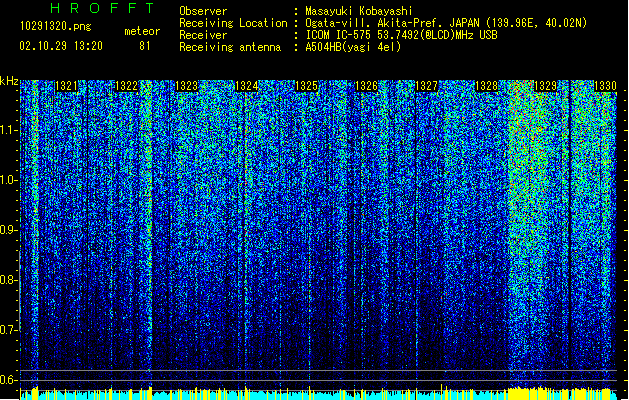629x400 pixels.
Task: Click the meteor count 81
Action: pos(145,46)
